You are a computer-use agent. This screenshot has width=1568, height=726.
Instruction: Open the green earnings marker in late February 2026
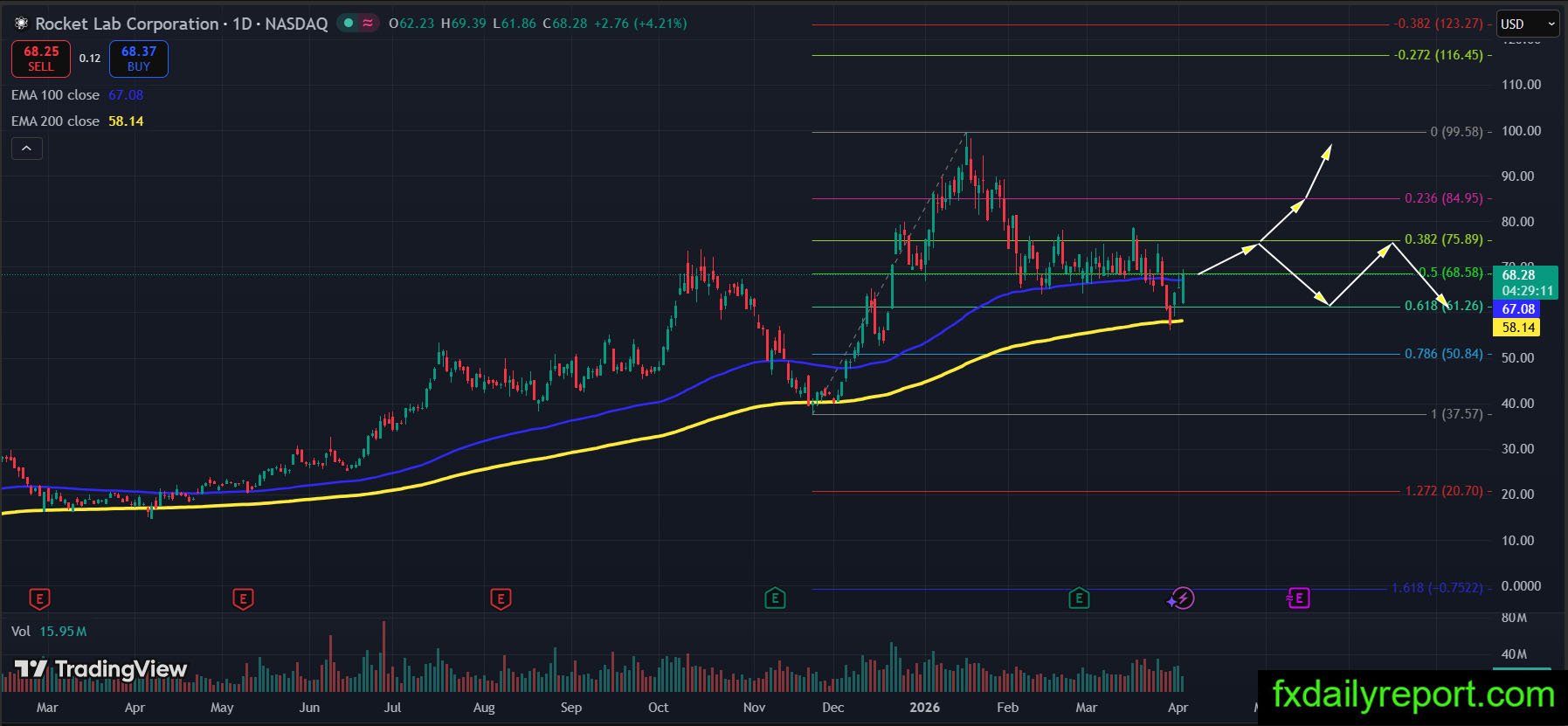point(1079,598)
